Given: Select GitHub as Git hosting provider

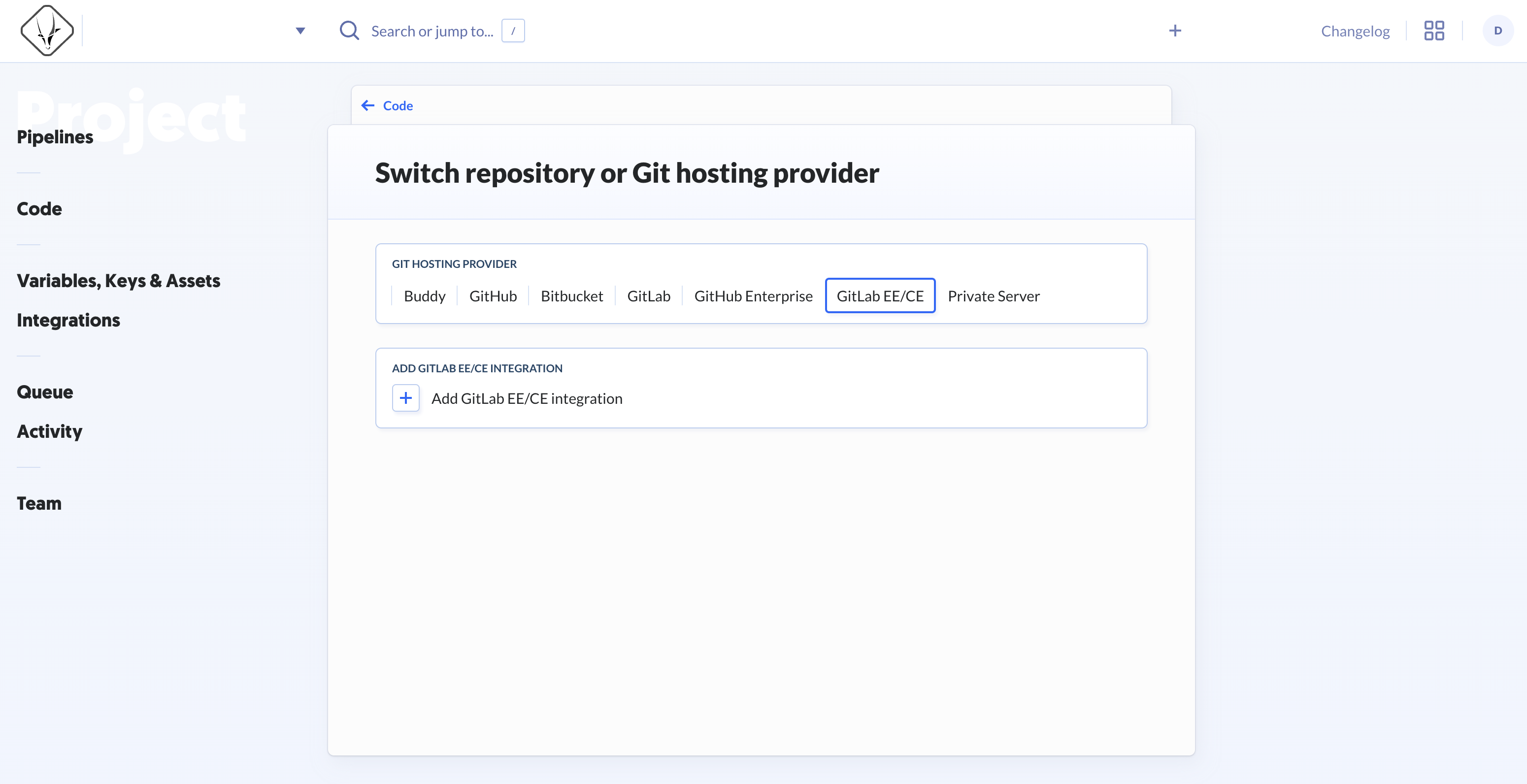Looking at the screenshot, I should click(x=493, y=295).
